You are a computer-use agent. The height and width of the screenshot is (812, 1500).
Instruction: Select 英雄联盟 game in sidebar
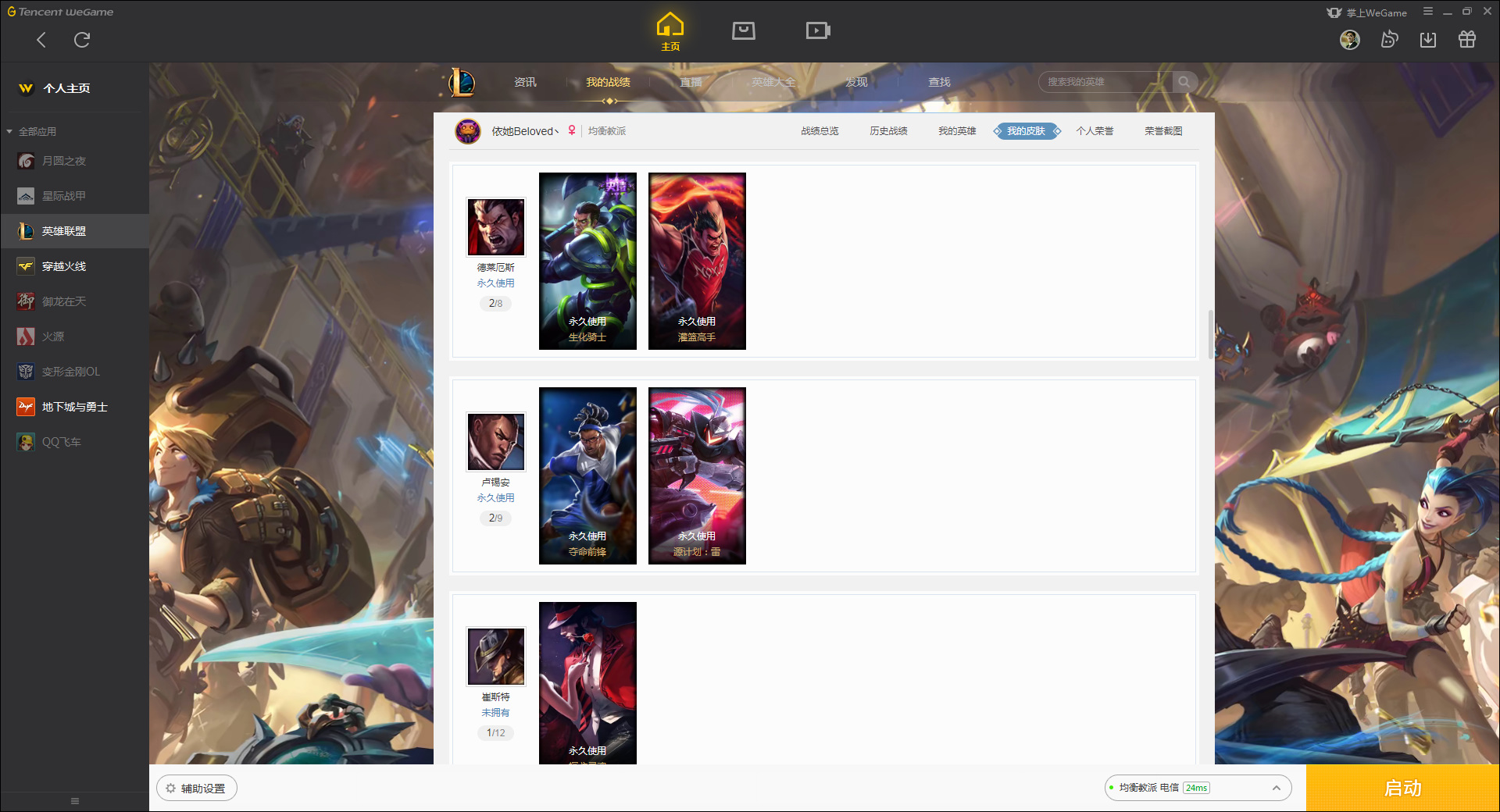coord(74,231)
